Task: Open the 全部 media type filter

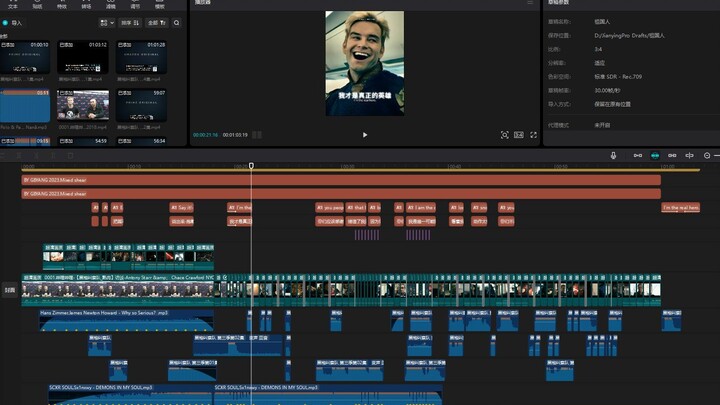Action: 157,22
